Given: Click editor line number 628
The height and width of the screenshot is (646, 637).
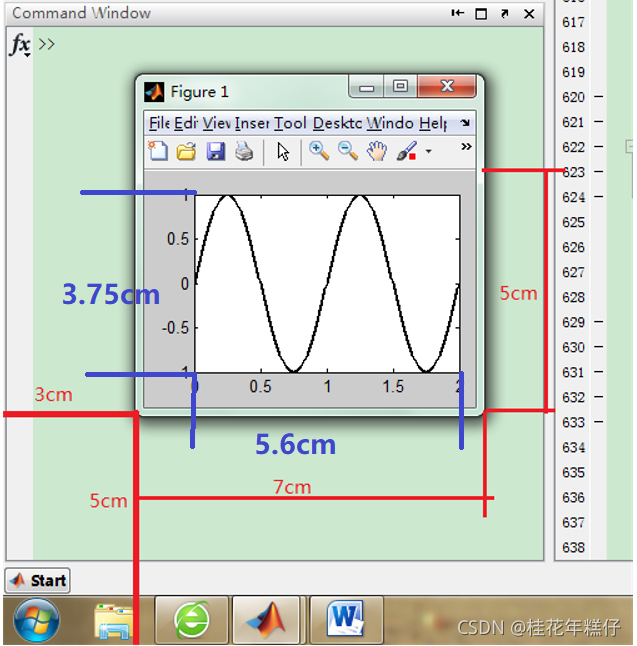Looking at the screenshot, I should (574, 297).
